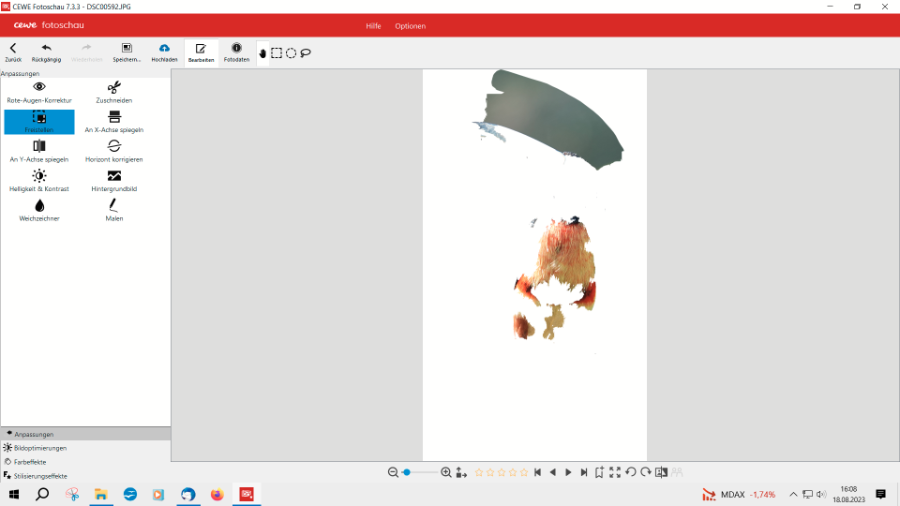
Task: Upload the photo via Hochladen
Action: (164, 52)
